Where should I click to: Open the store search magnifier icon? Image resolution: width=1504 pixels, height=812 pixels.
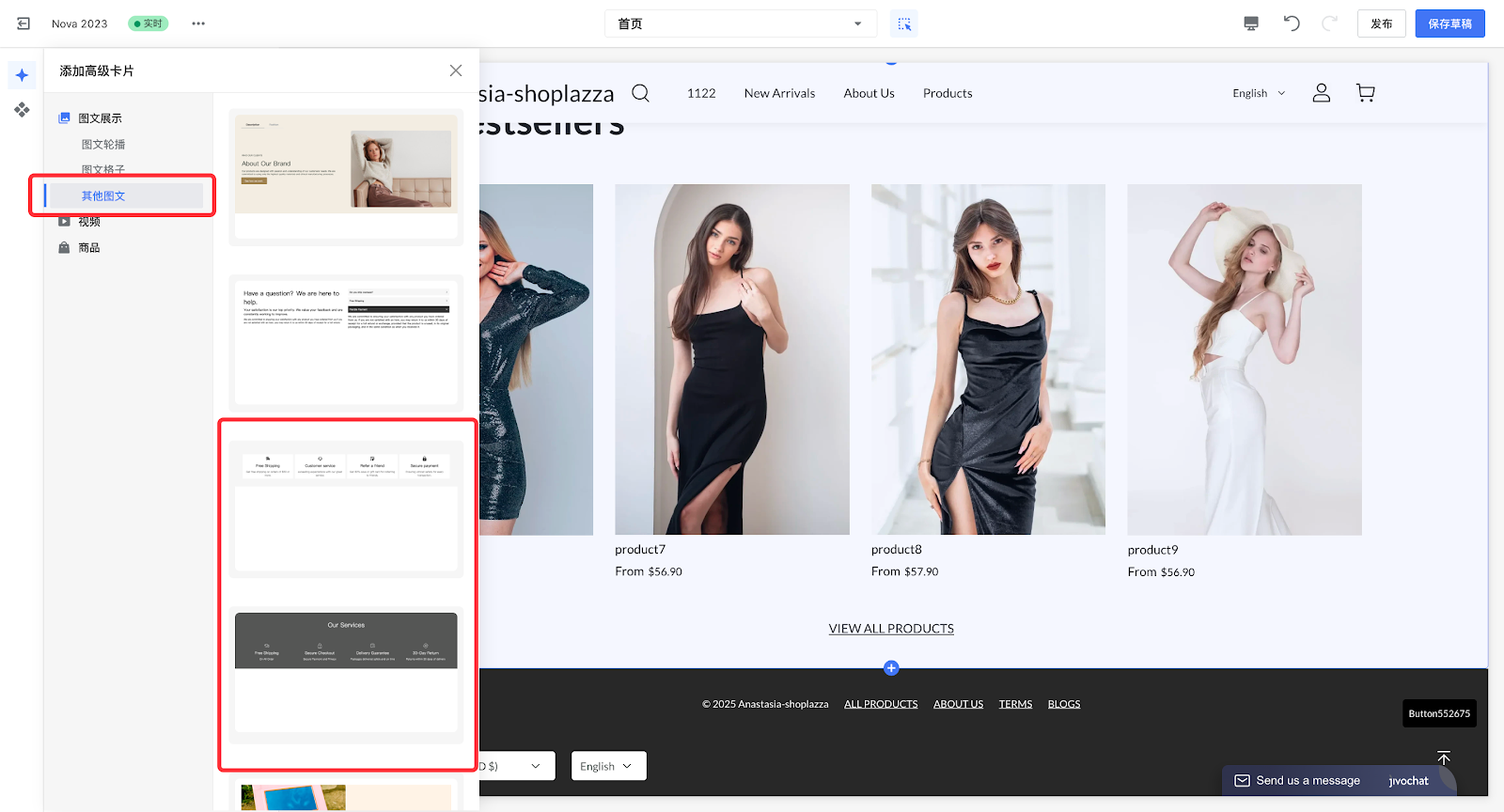[x=640, y=93]
